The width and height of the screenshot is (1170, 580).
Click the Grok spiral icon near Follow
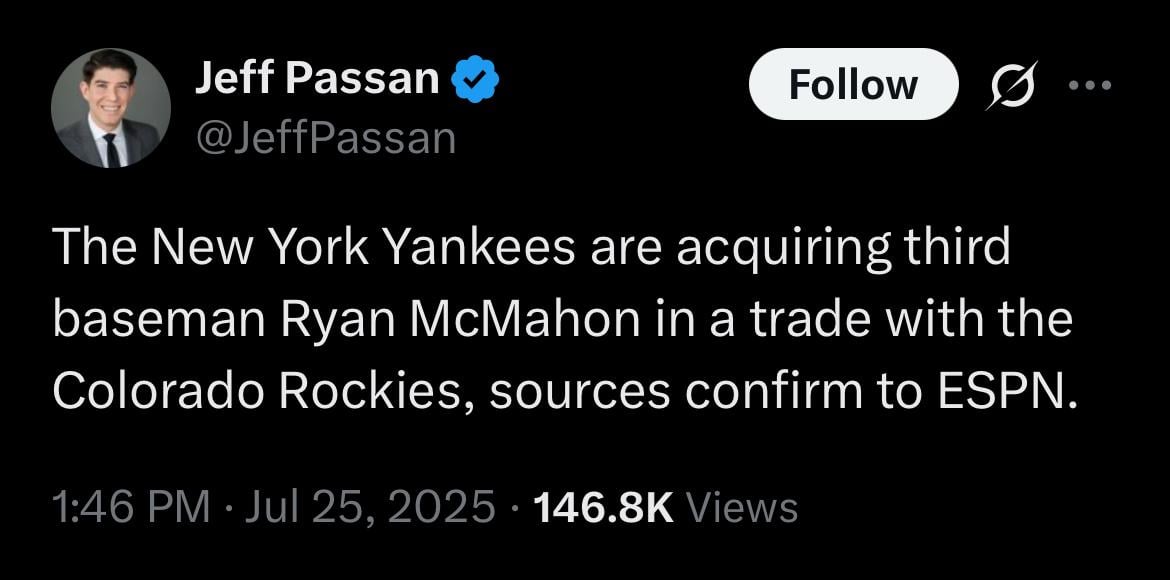1010,85
